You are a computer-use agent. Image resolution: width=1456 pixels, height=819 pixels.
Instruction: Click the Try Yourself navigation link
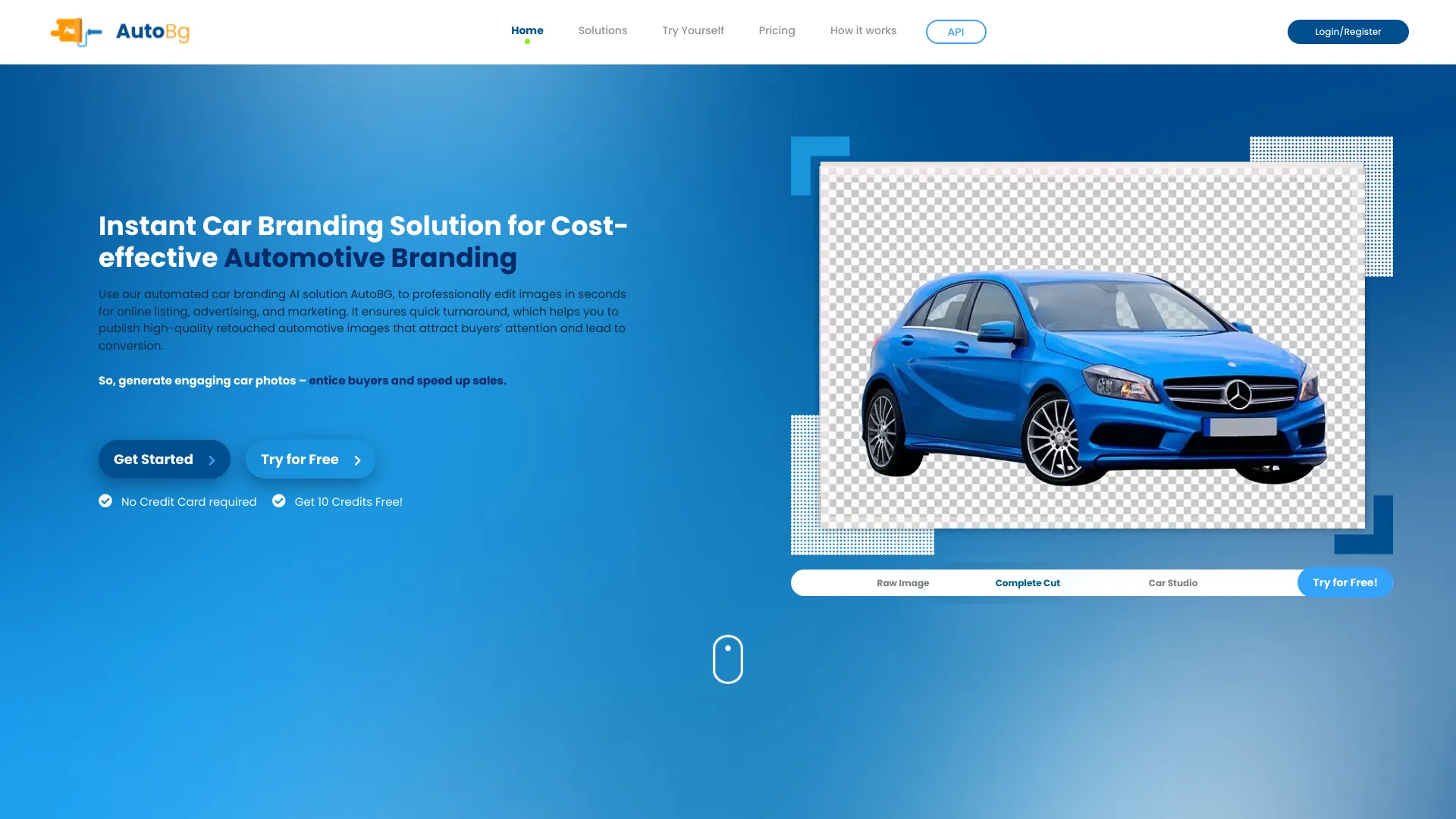click(693, 30)
